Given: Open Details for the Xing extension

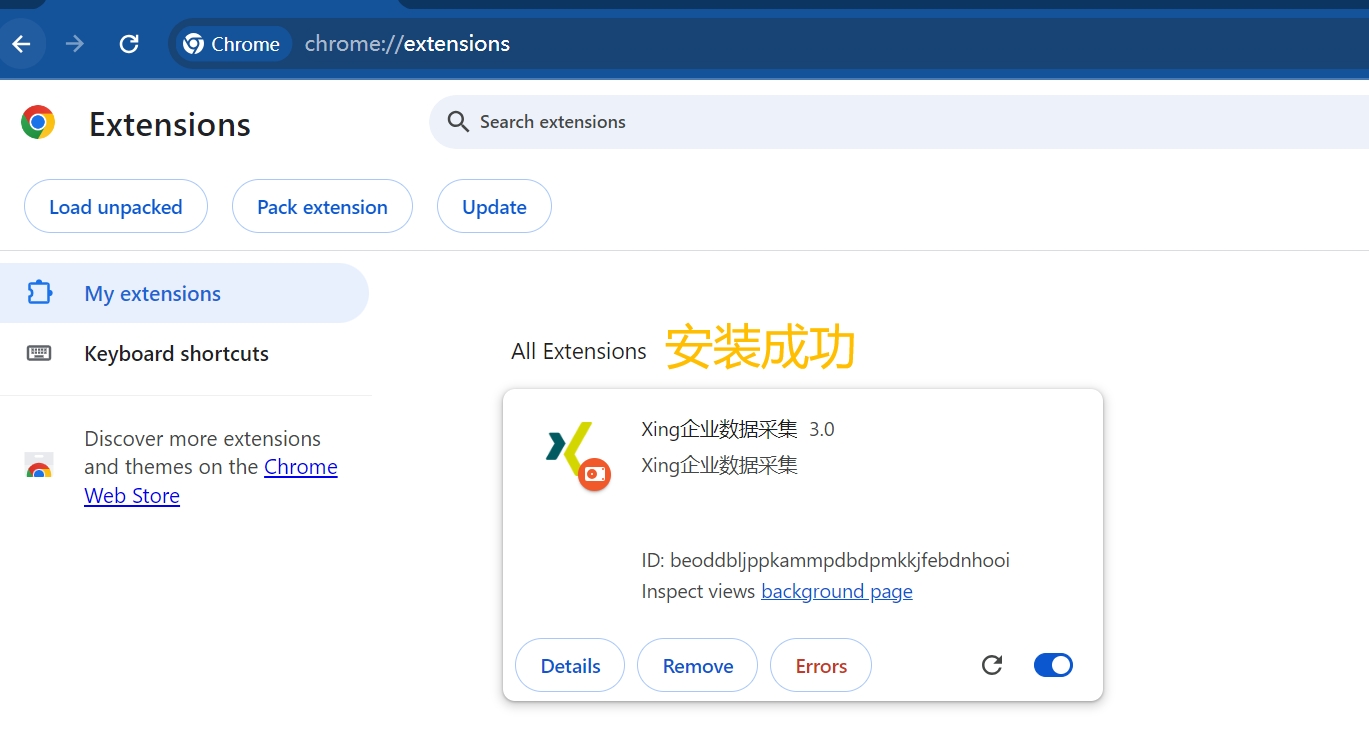Looking at the screenshot, I should coord(570,665).
